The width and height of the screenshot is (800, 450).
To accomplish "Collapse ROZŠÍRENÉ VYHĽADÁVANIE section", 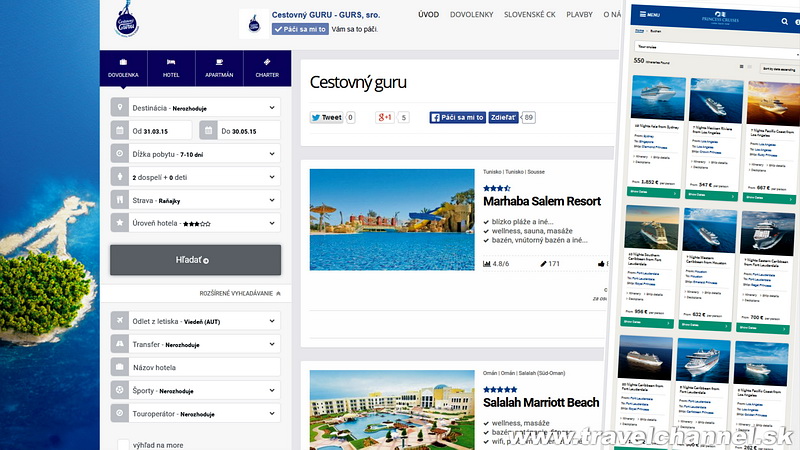I will click(x=240, y=293).
